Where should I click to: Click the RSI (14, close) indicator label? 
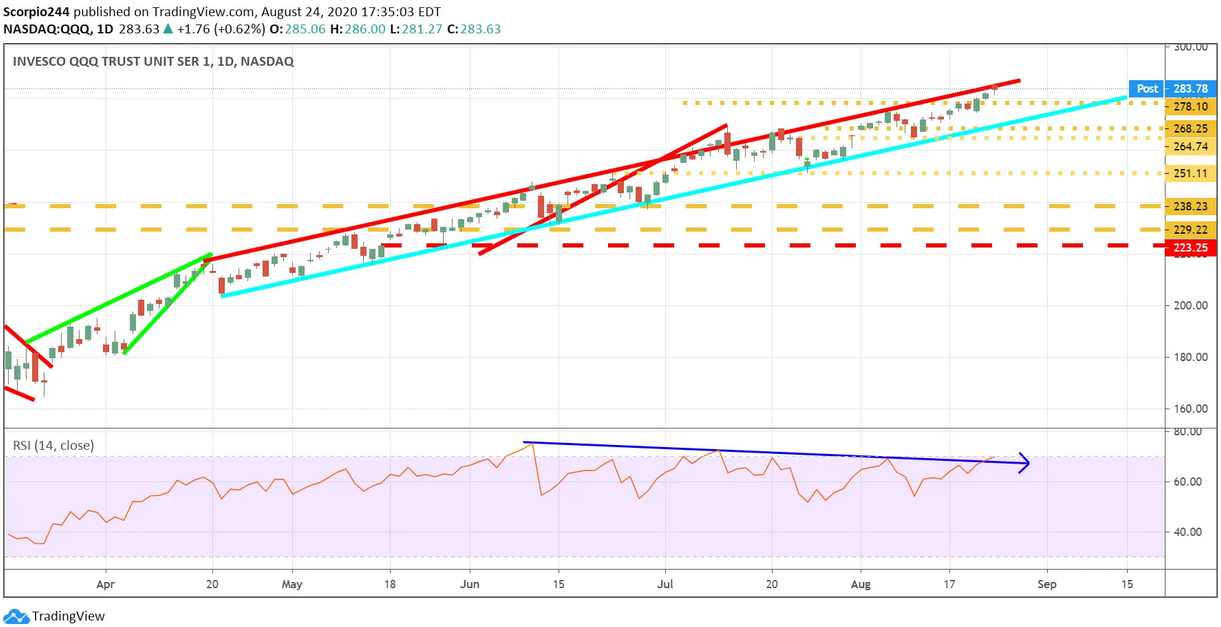pos(51,445)
